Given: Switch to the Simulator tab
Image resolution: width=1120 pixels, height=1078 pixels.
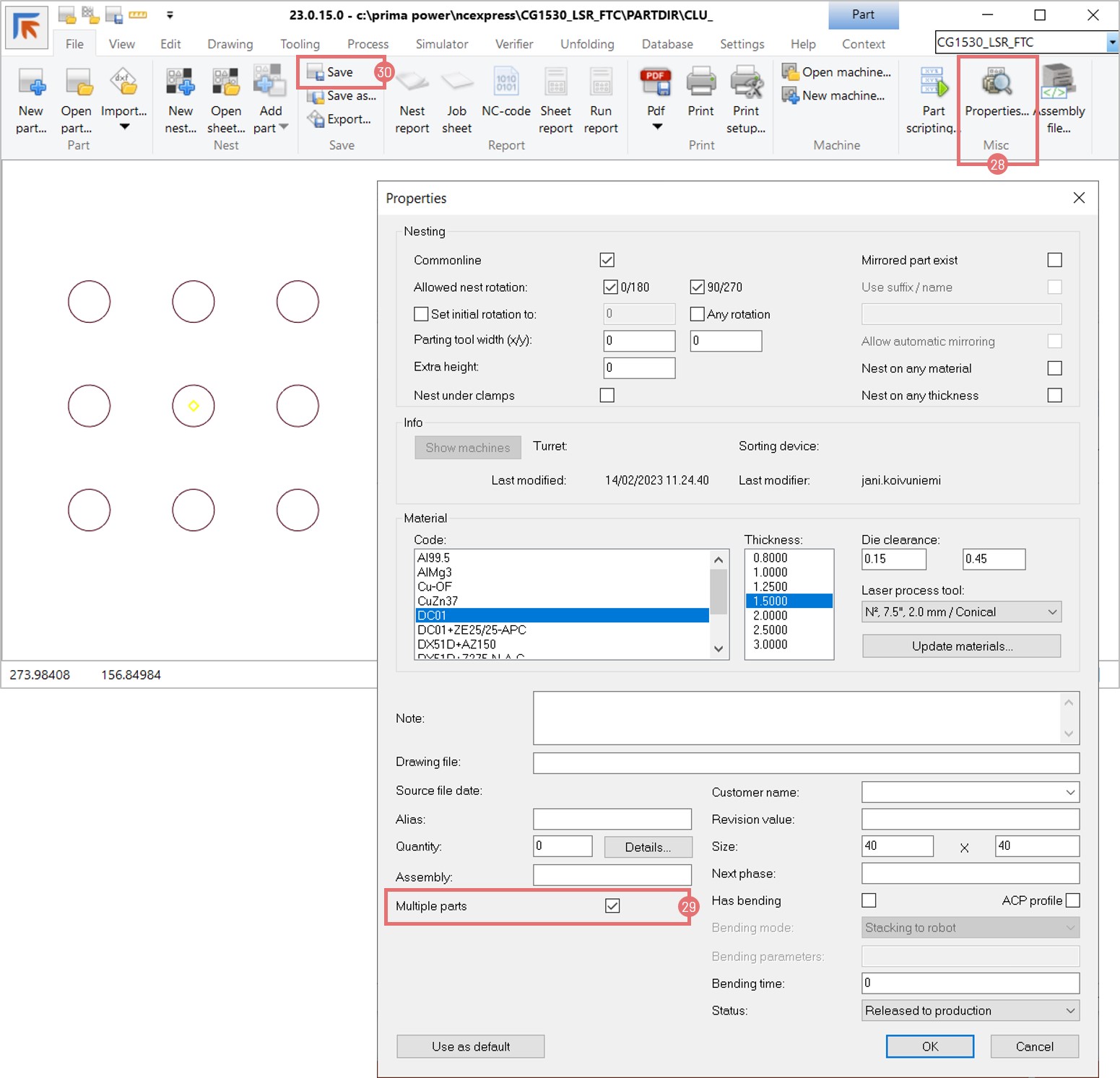Looking at the screenshot, I should coord(441,44).
